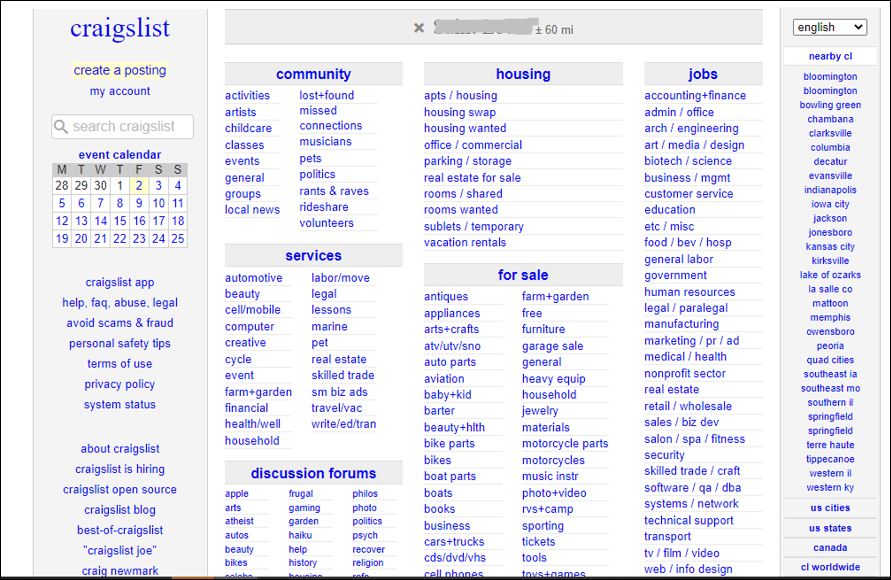Browse missed connections

[x=331, y=118]
